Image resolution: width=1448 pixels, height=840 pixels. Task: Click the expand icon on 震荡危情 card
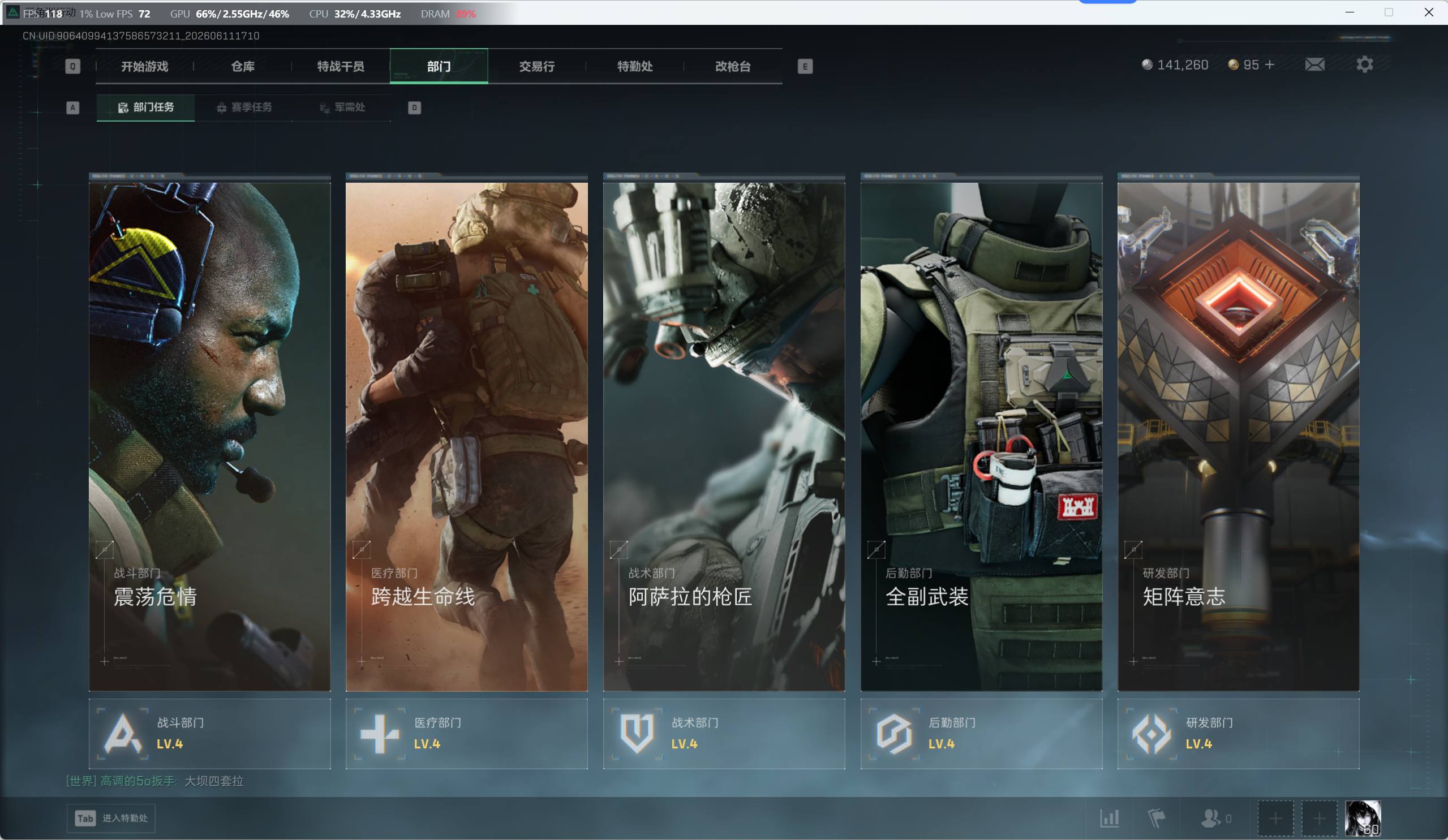pos(105,550)
